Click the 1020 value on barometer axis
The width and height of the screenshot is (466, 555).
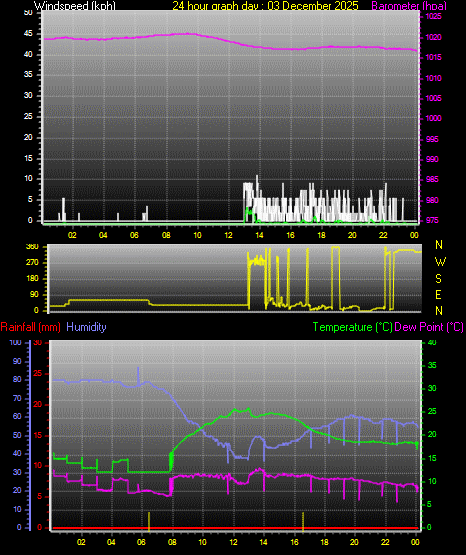point(433,37)
